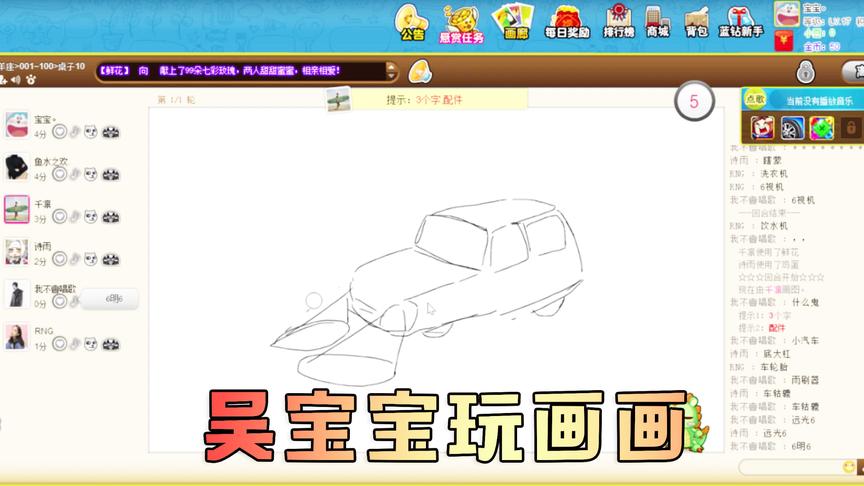
Task: Click the crown icon in RNG's row
Action: (x=111, y=344)
